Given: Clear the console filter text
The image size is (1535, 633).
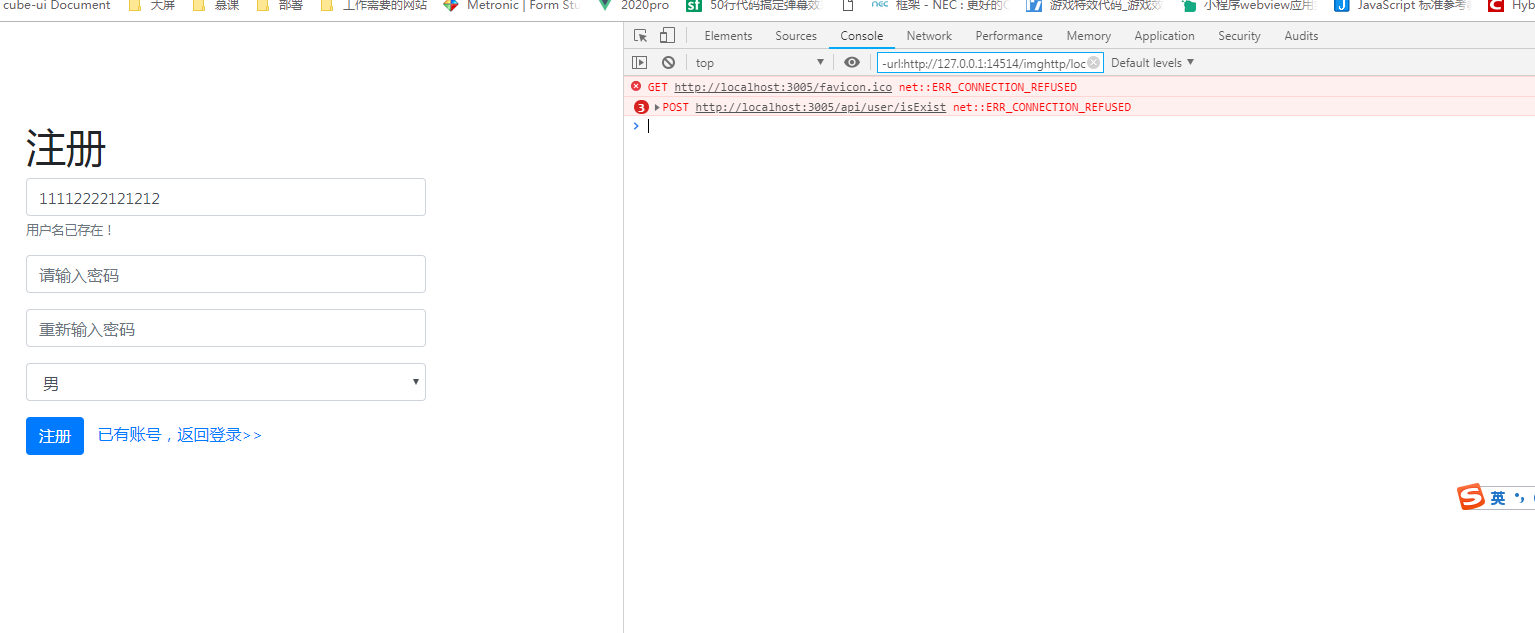Looking at the screenshot, I should (1094, 62).
